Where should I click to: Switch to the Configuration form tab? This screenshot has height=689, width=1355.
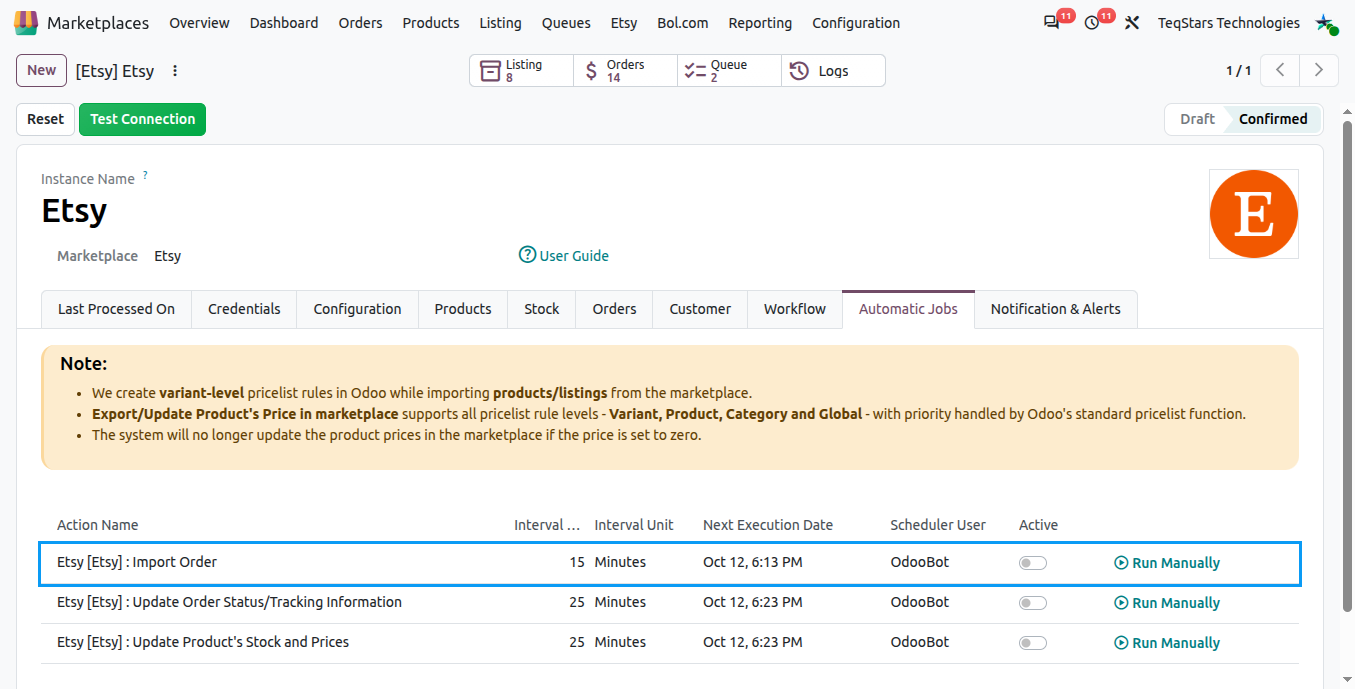[x=357, y=309]
